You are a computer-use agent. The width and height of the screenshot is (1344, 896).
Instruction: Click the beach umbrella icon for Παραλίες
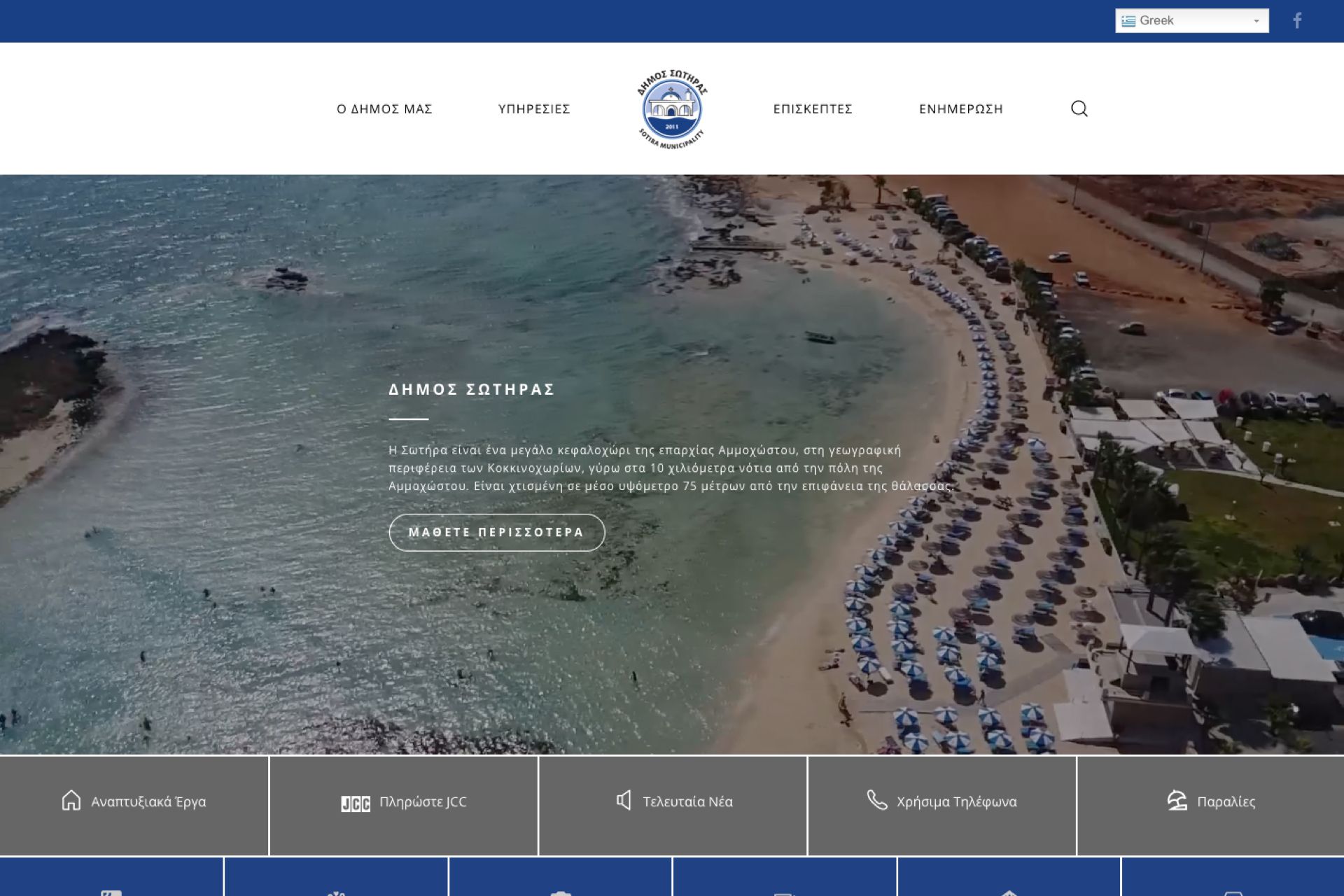click(1177, 800)
